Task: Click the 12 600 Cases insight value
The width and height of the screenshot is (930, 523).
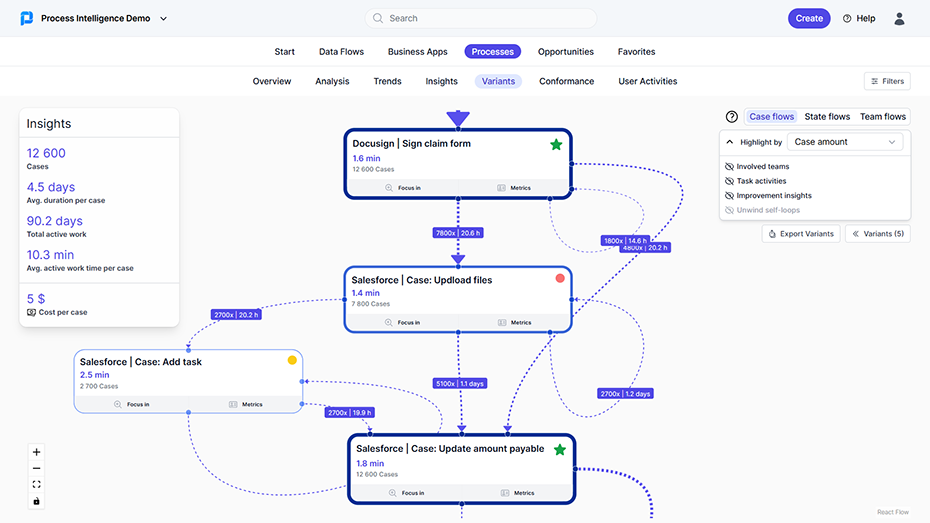Action: point(46,153)
